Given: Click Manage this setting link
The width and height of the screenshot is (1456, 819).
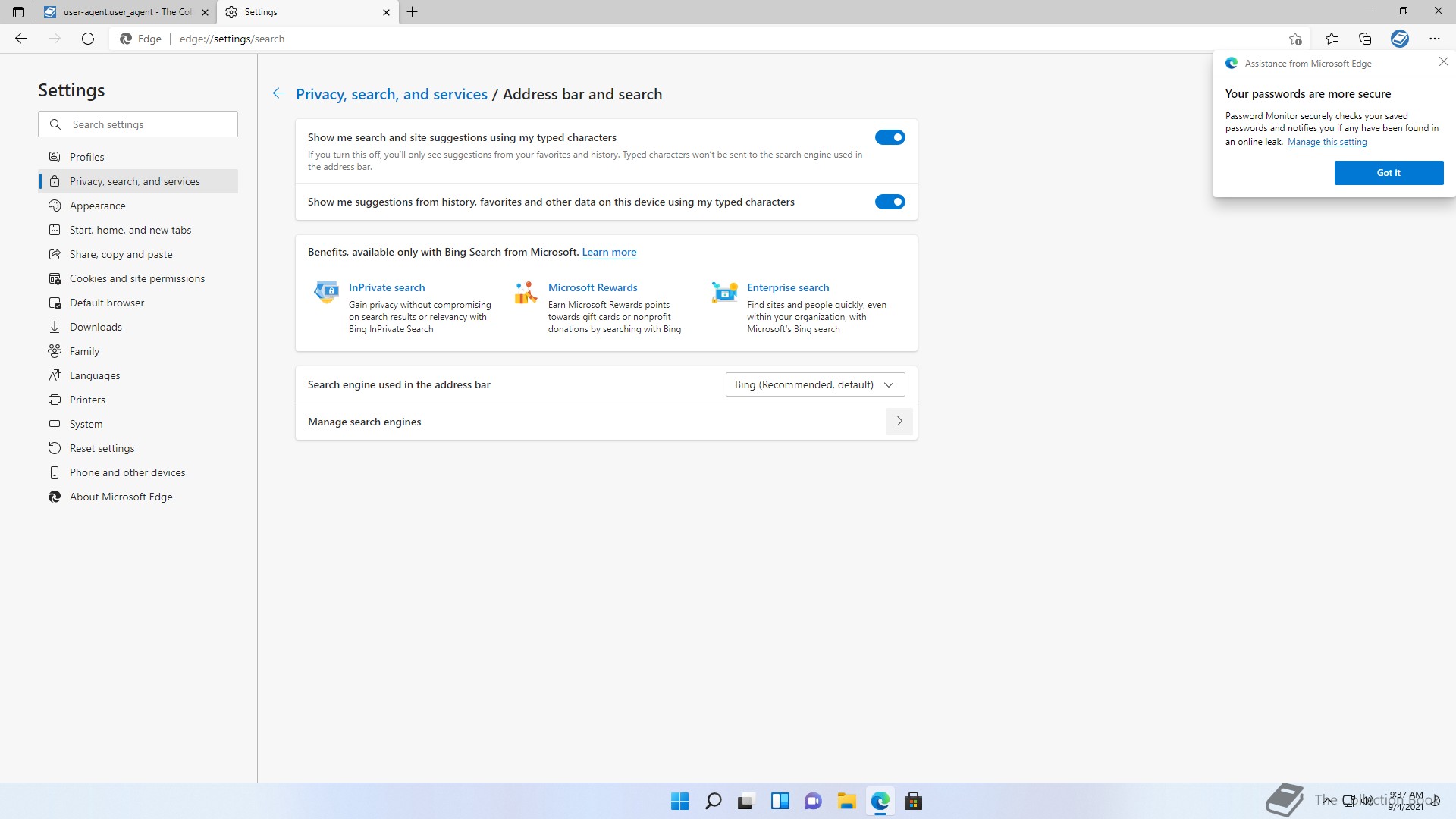Looking at the screenshot, I should (x=1327, y=142).
